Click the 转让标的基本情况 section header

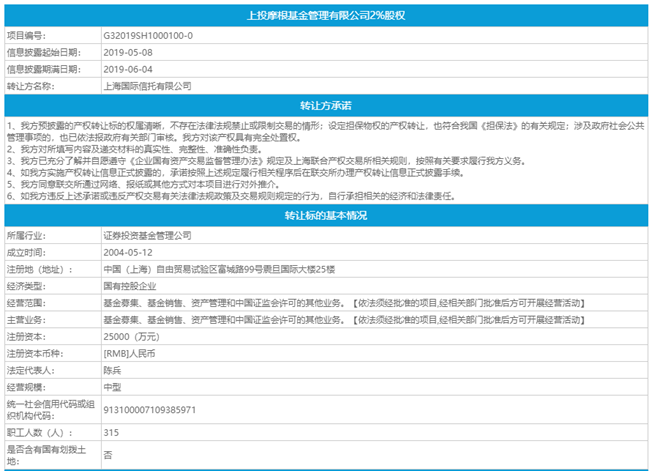[326, 215]
